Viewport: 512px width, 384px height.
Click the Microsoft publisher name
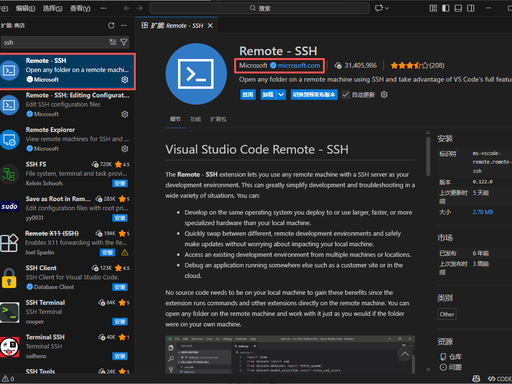point(253,65)
